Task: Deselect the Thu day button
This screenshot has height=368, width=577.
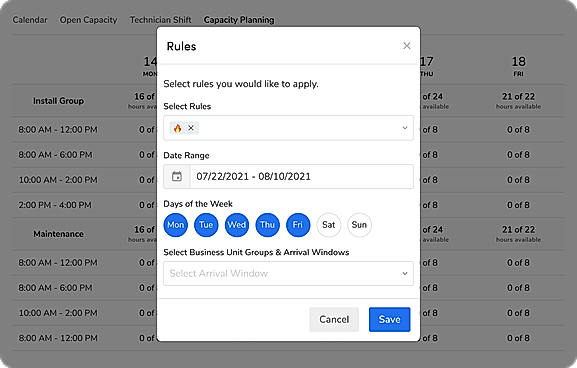Action: (268, 225)
